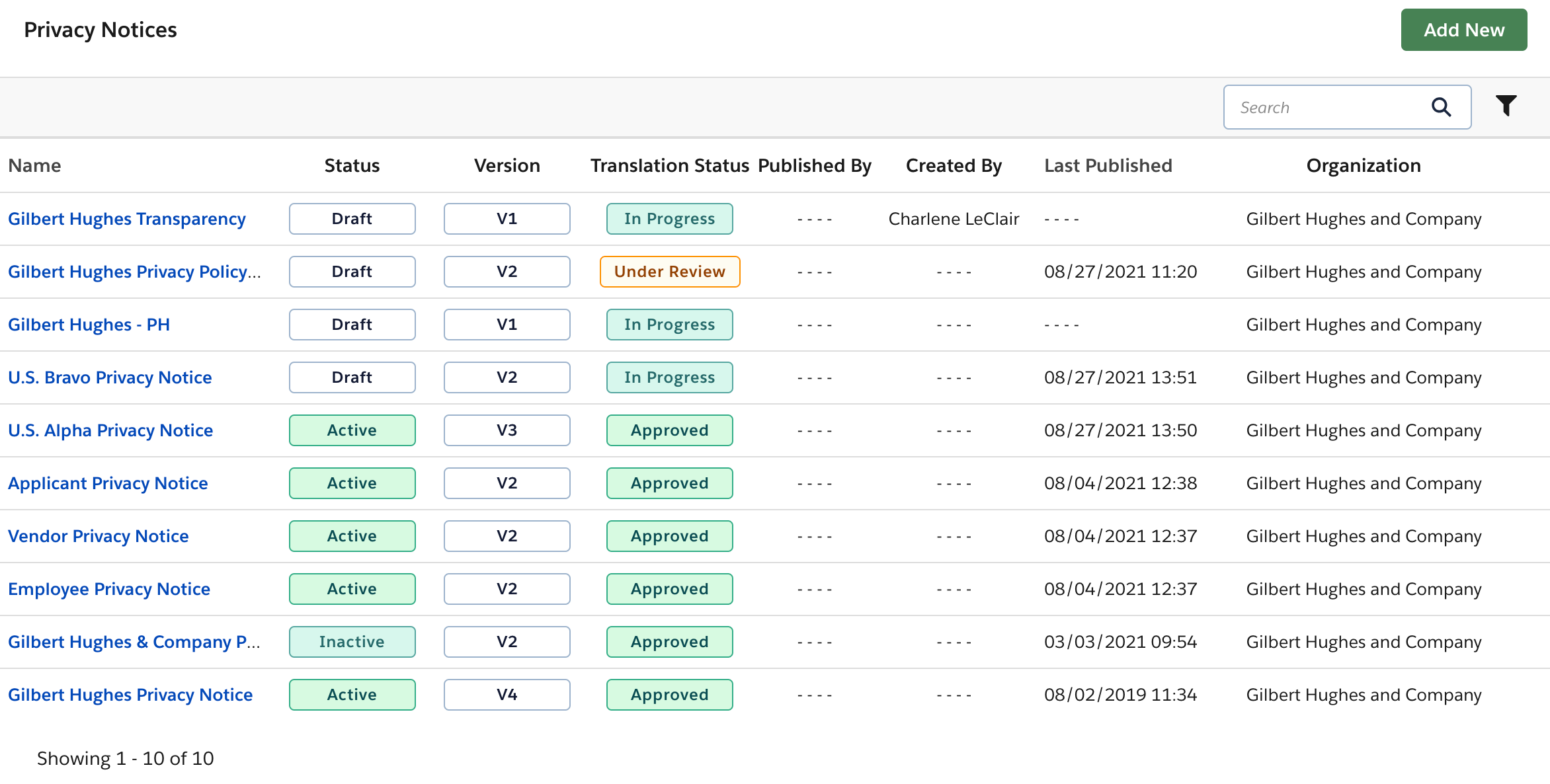Viewport: 1550px width, 784px height.
Task: Click the Under Review badge
Action: click(669, 271)
